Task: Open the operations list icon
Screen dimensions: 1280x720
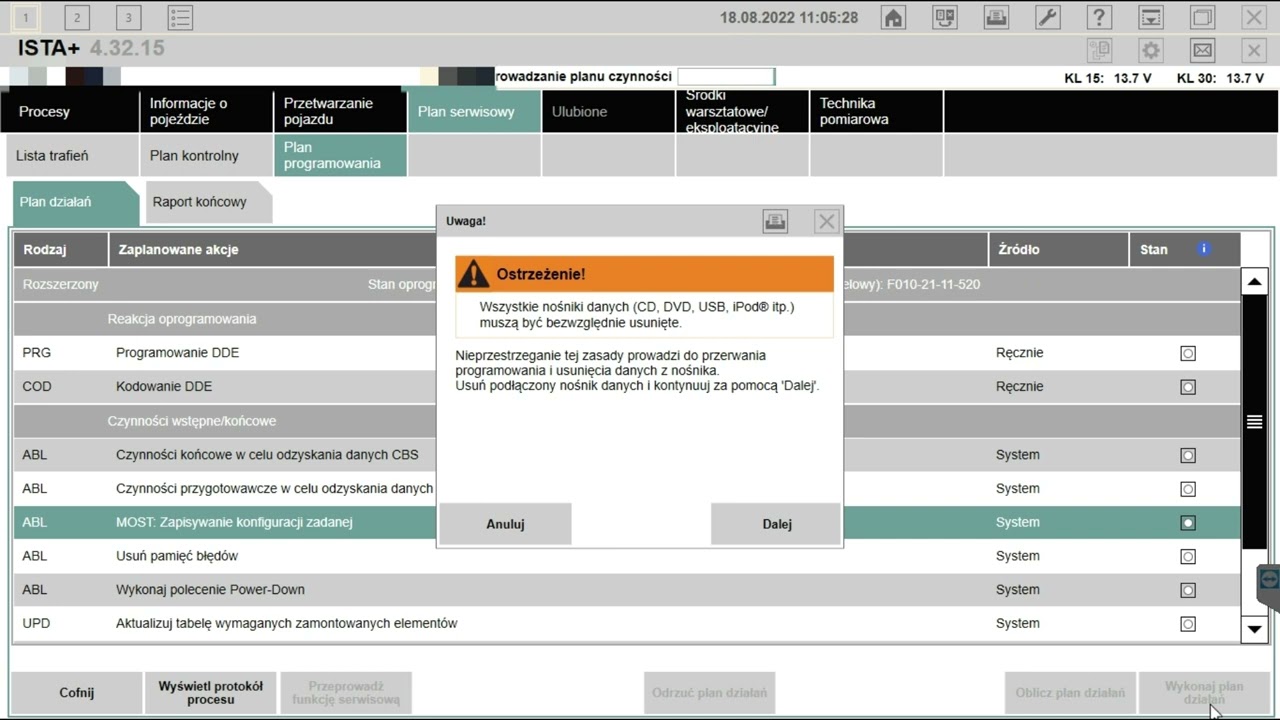Action: [x=180, y=17]
